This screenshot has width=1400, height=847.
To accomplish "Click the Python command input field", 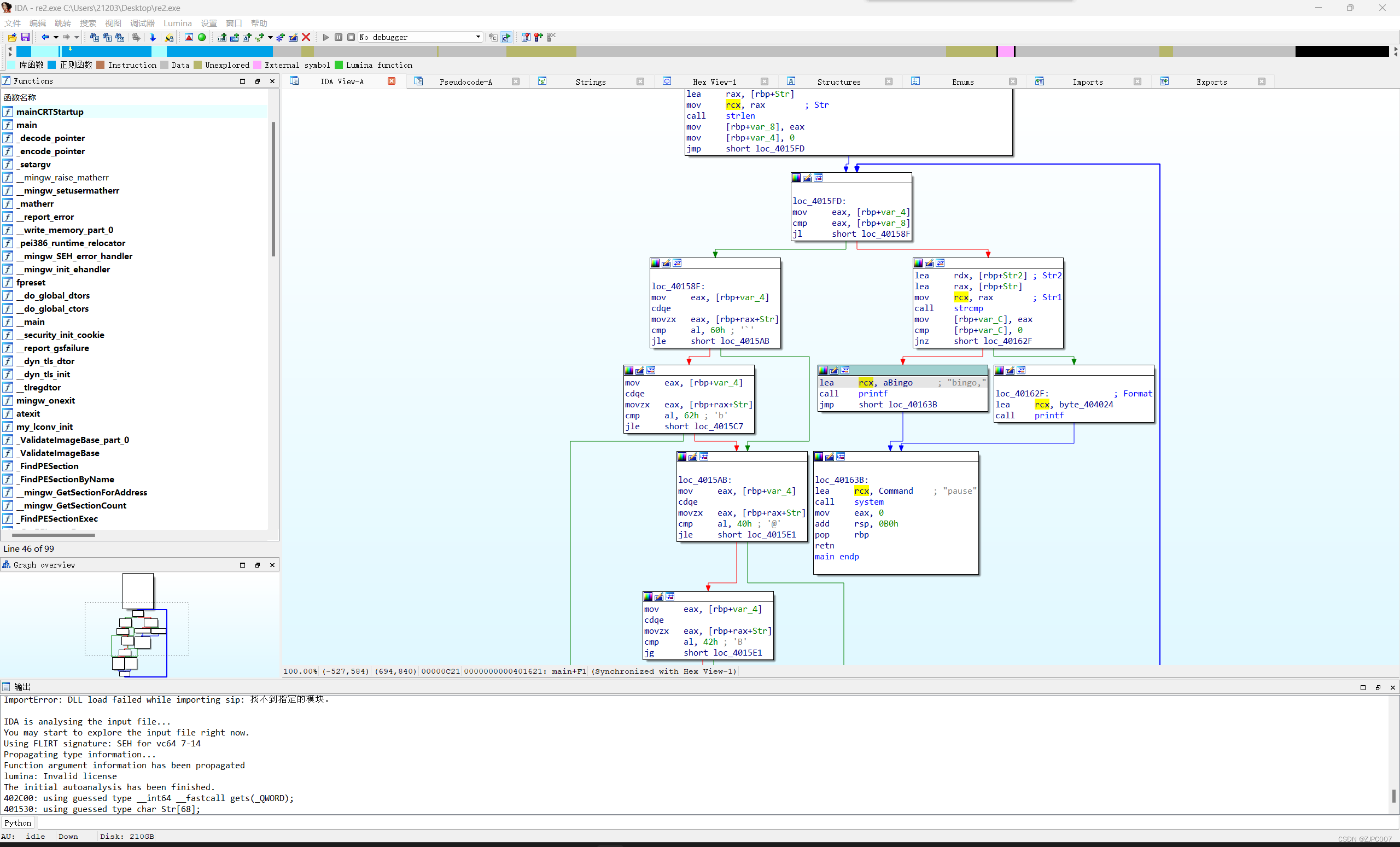I will coord(682,822).
